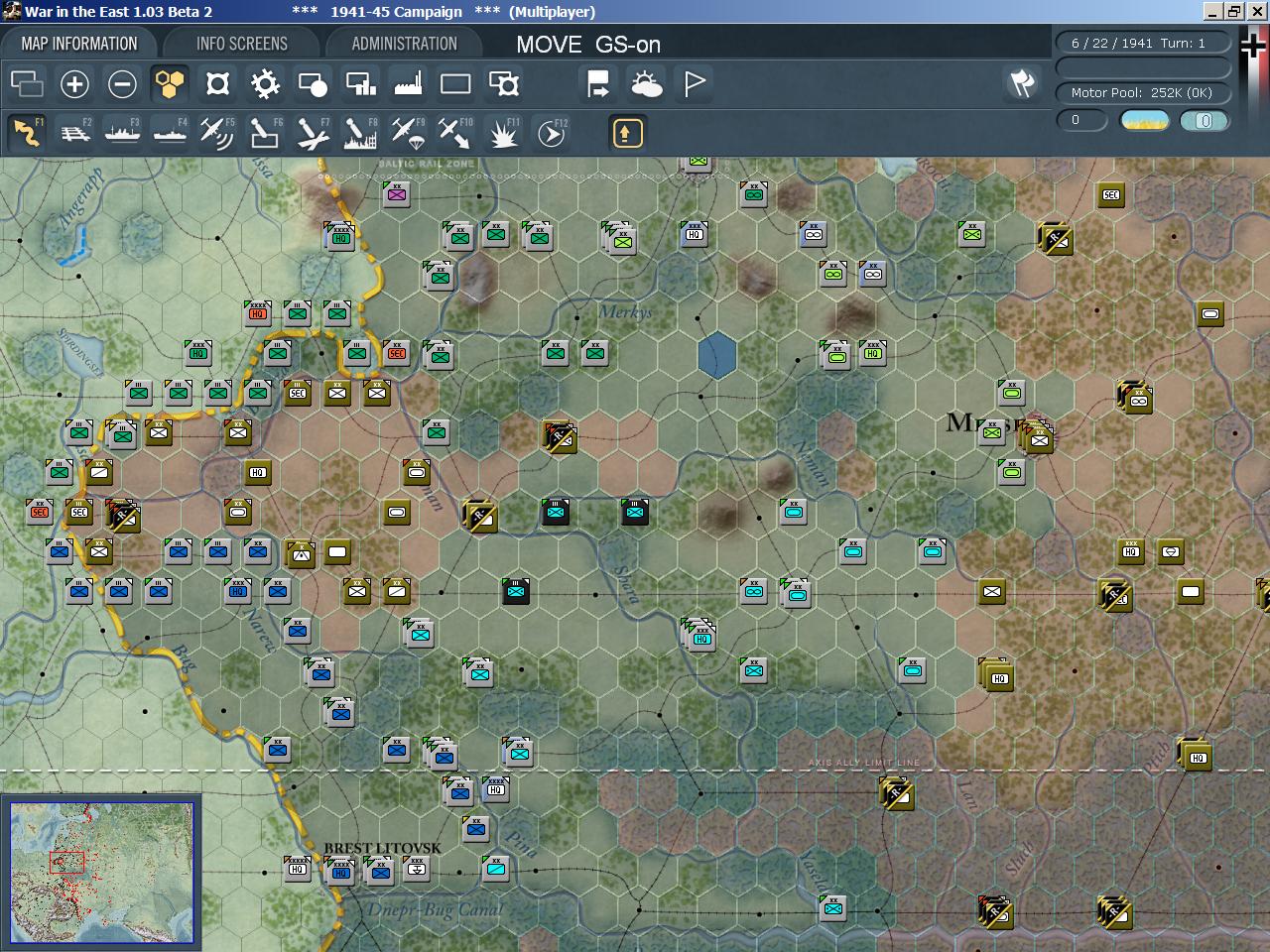Click the blue lake hex

(x=716, y=356)
